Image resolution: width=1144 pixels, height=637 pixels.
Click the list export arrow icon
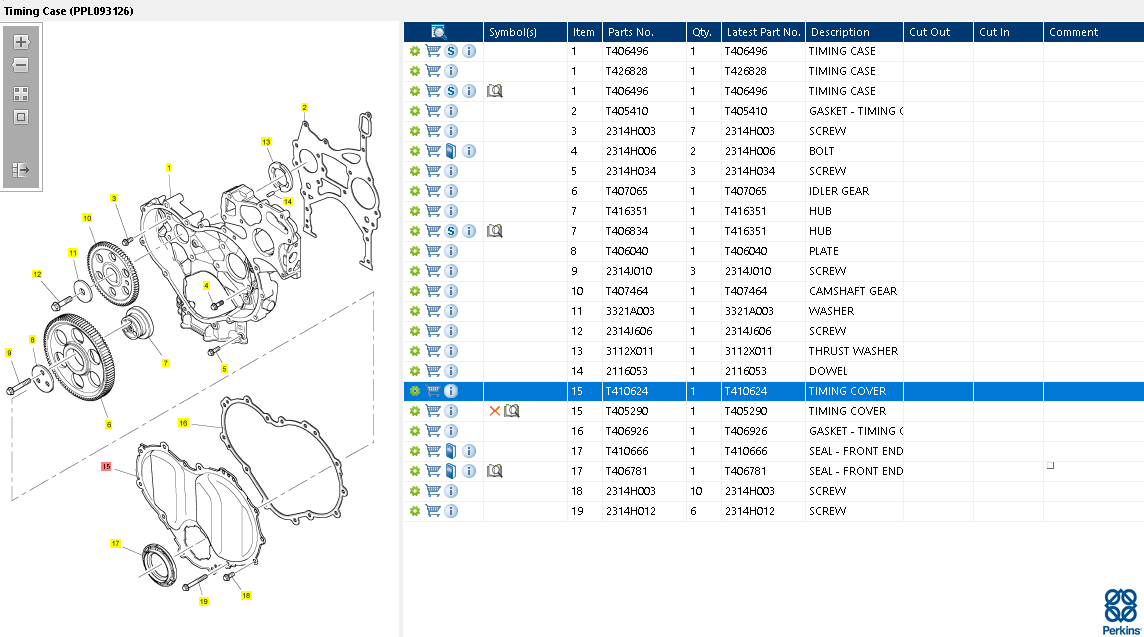pos(21,170)
